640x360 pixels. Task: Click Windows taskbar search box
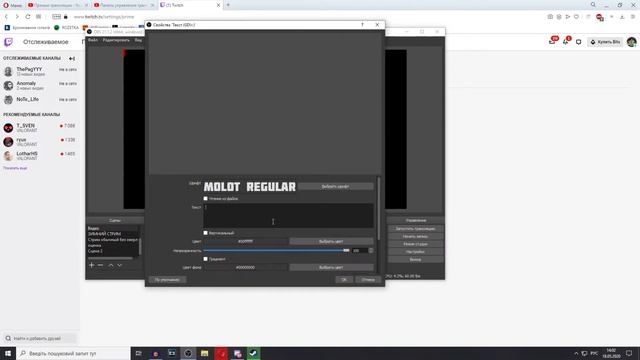(x=73, y=353)
